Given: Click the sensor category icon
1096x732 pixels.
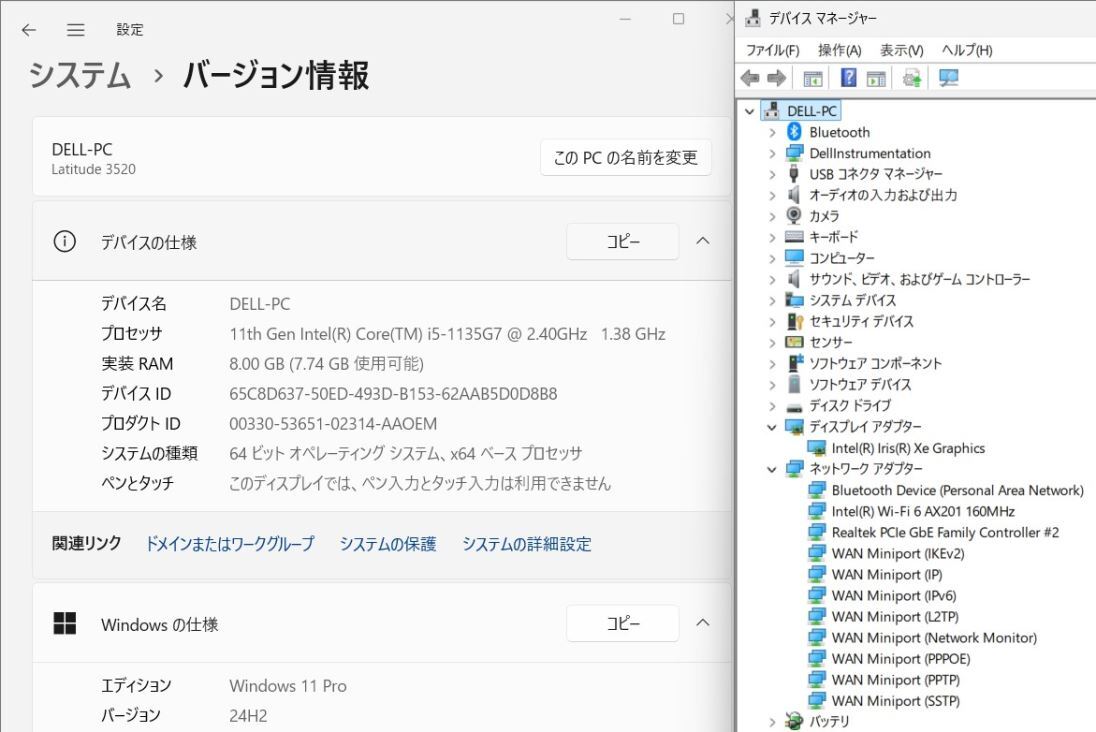Looking at the screenshot, I should pyautogui.click(x=794, y=342).
